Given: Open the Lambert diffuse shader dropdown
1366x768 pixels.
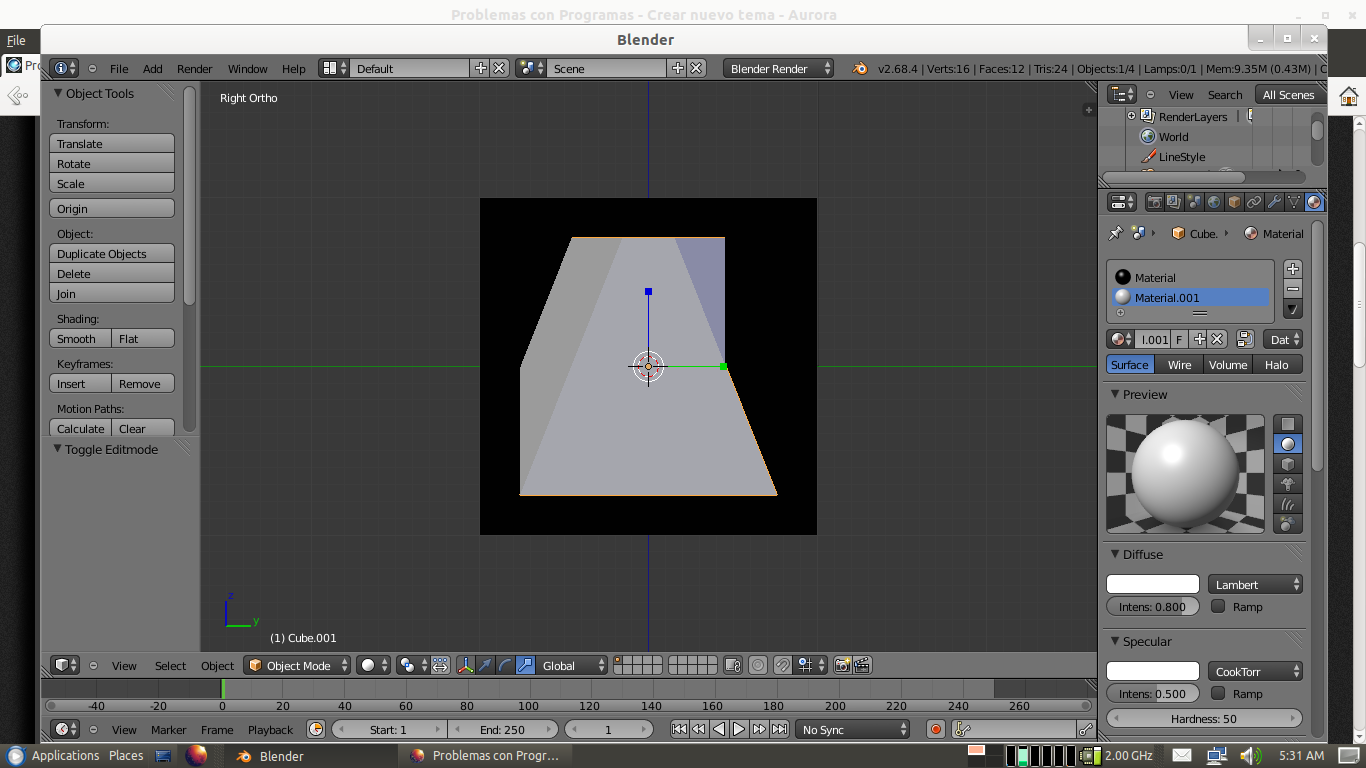Looking at the screenshot, I should pyautogui.click(x=1255, y=584).
